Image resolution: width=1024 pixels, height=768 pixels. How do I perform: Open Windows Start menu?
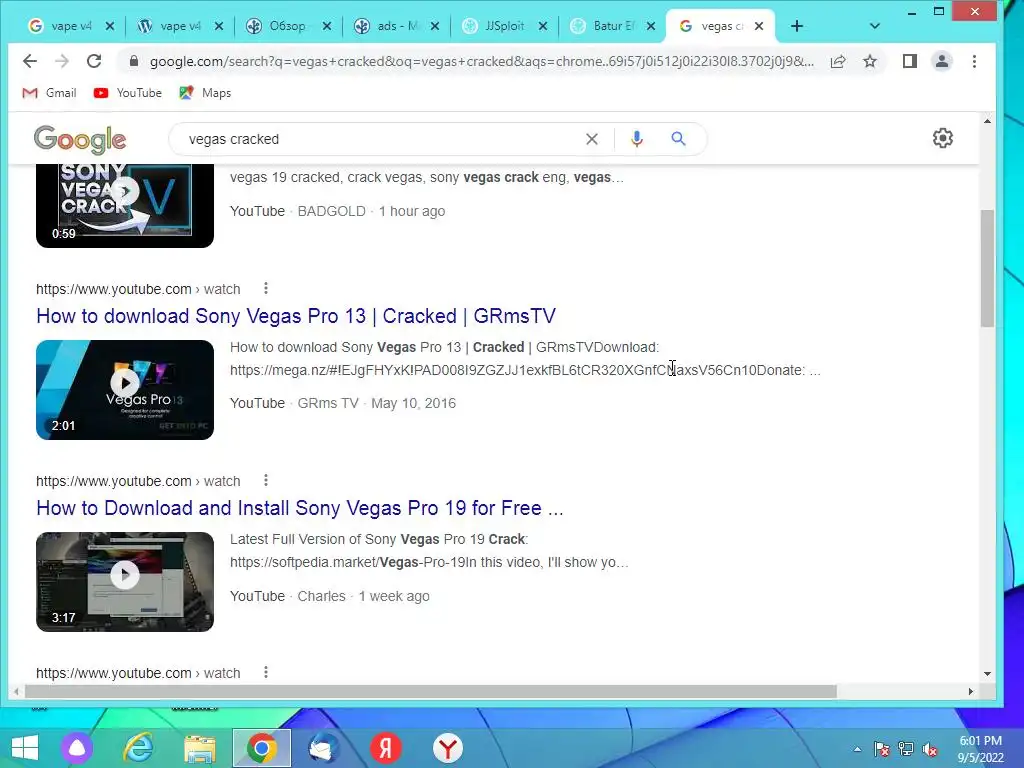tap(25, 748)
